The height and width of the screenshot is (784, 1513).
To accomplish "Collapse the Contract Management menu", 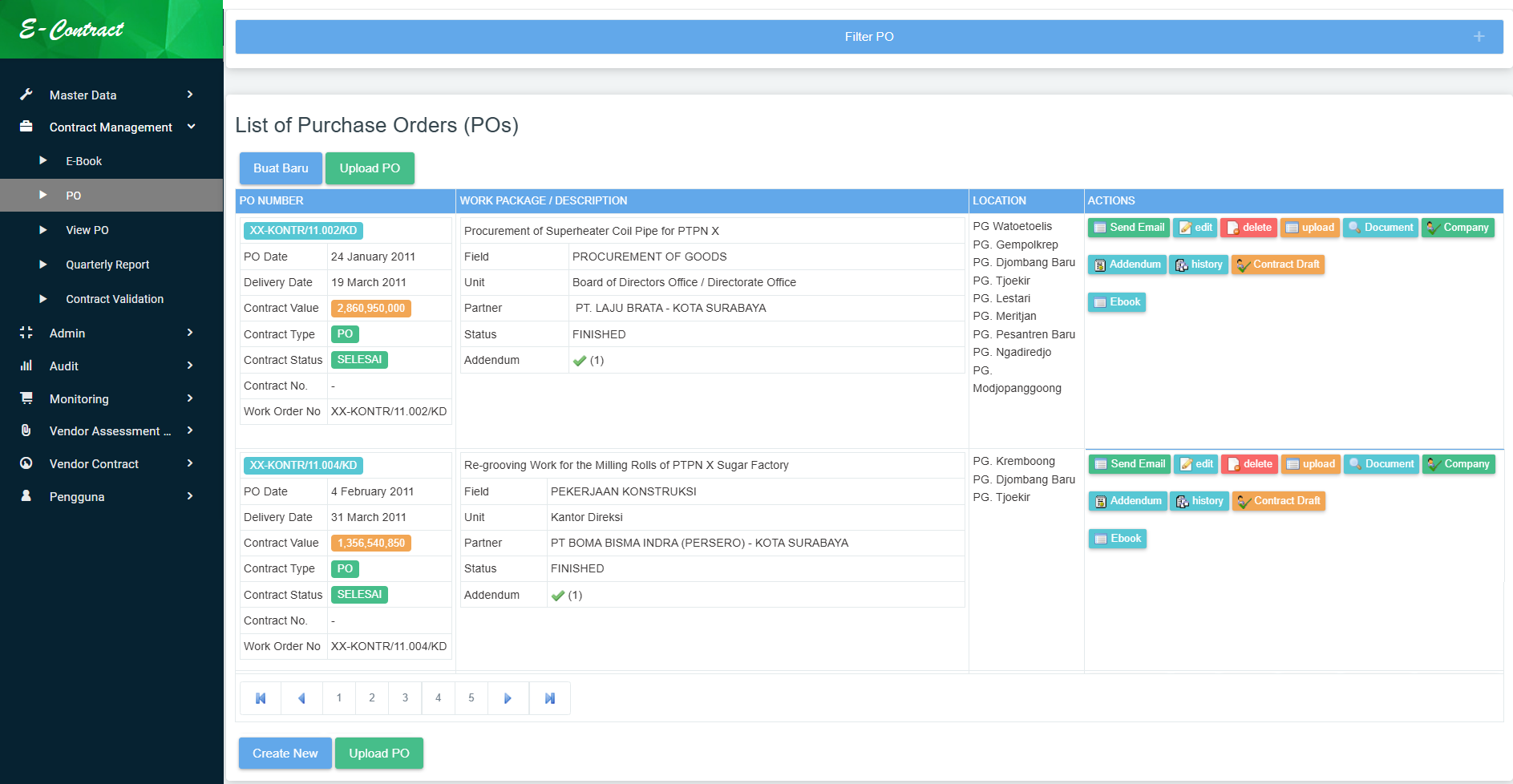I will tap(110, 127).
